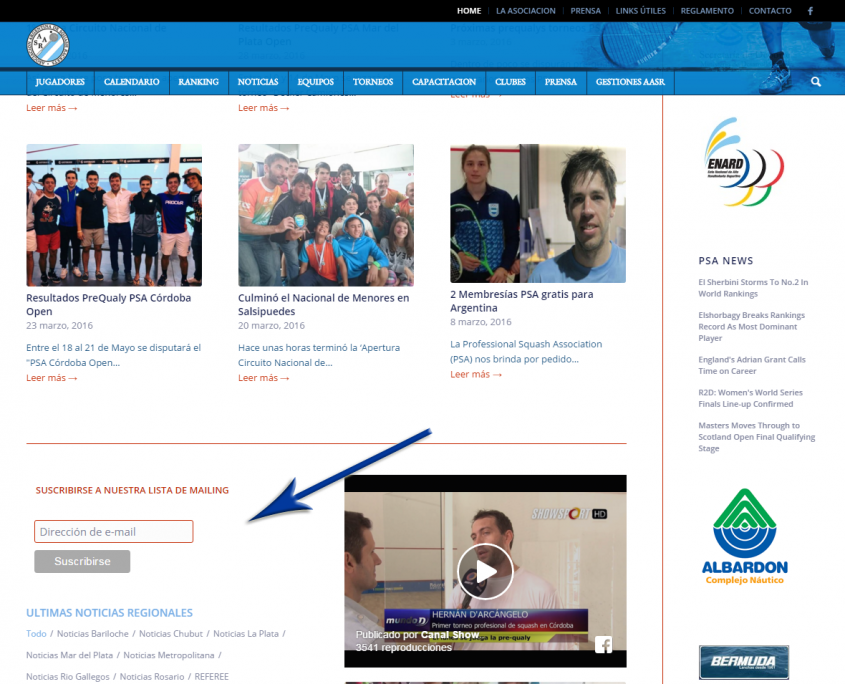Click Leer más under Nacional de Menores
Image resolution: width=845 pixels, height=684 pixels.
(x=264, y=378)
